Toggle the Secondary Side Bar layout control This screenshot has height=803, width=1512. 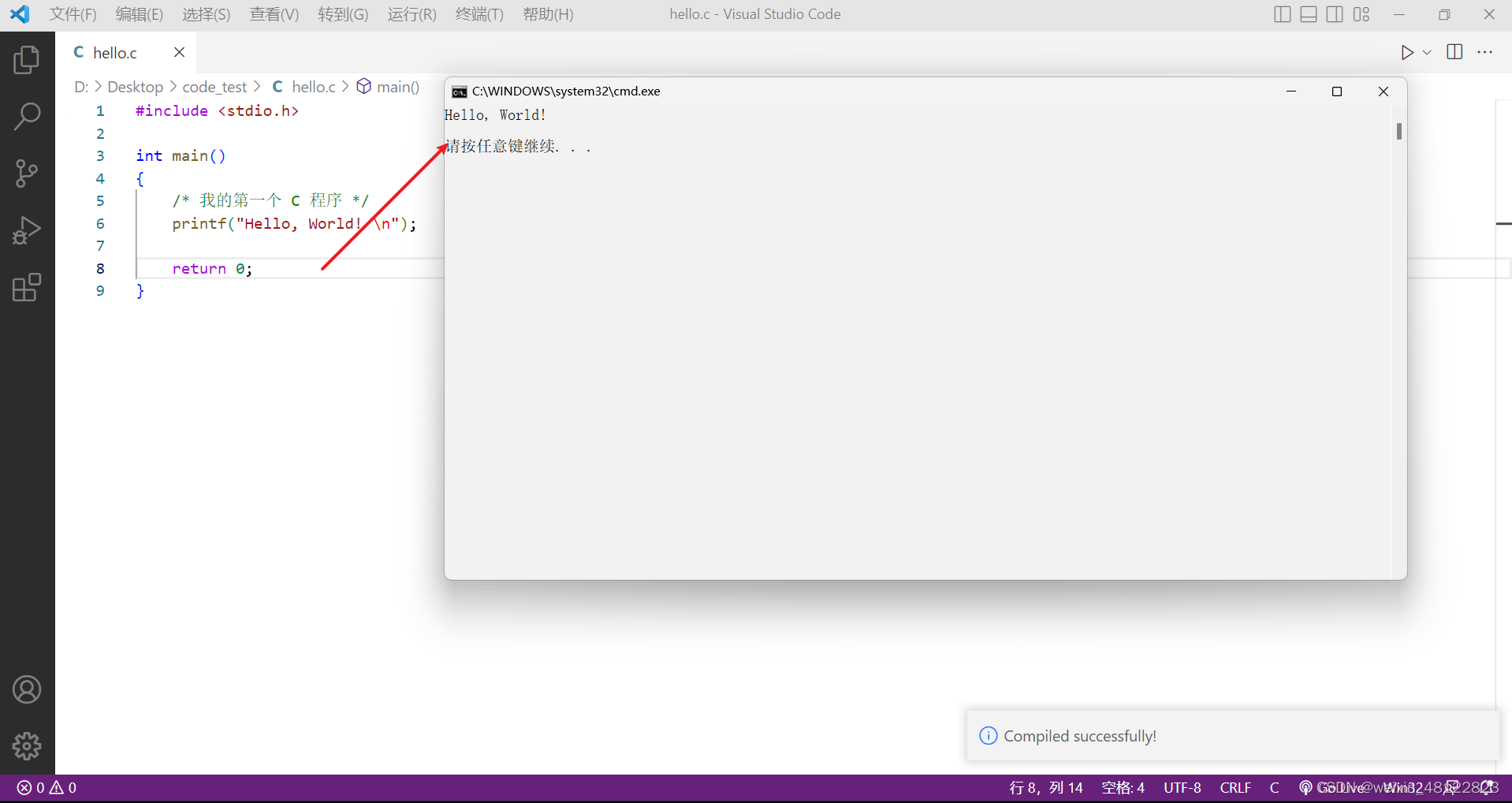pos(1335,13)
